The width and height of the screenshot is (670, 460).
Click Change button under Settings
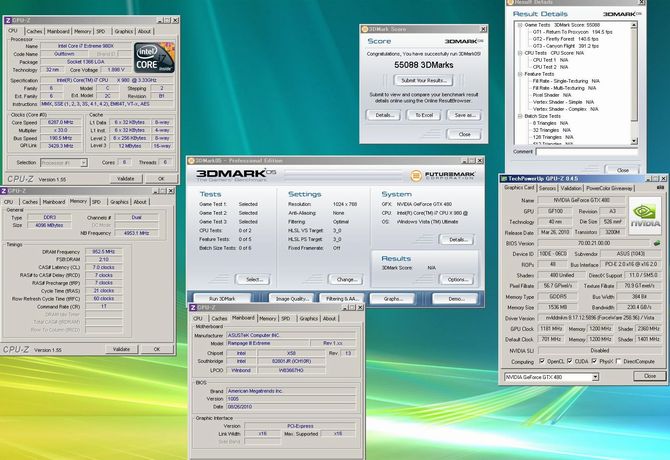[346, 279]
